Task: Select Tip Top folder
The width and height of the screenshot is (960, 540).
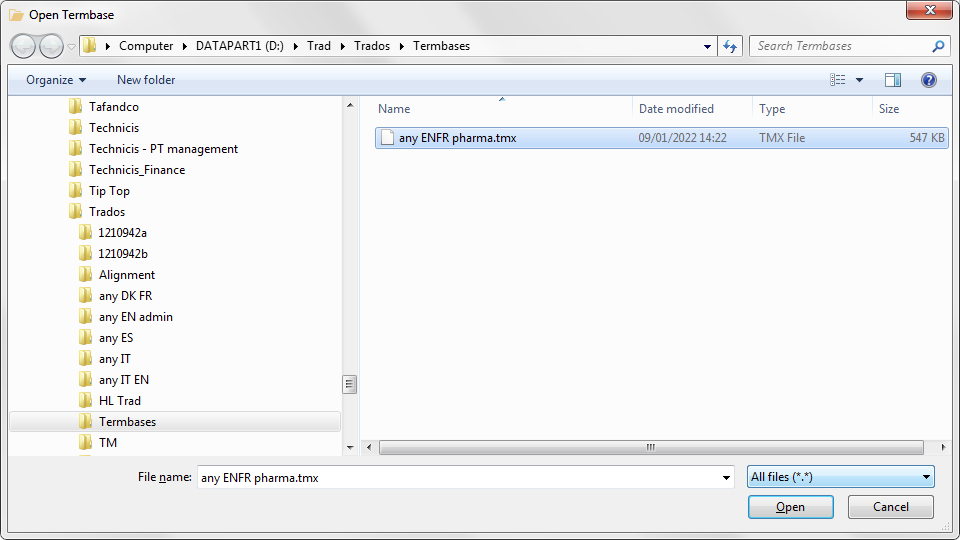Action: (109, 190)
